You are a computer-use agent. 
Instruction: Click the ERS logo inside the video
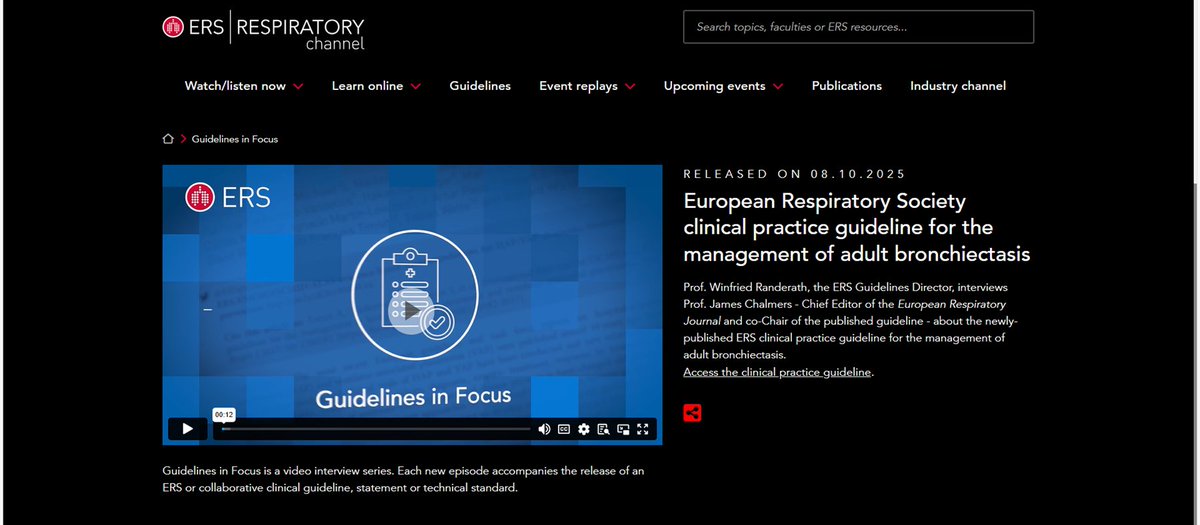(228, 198)
